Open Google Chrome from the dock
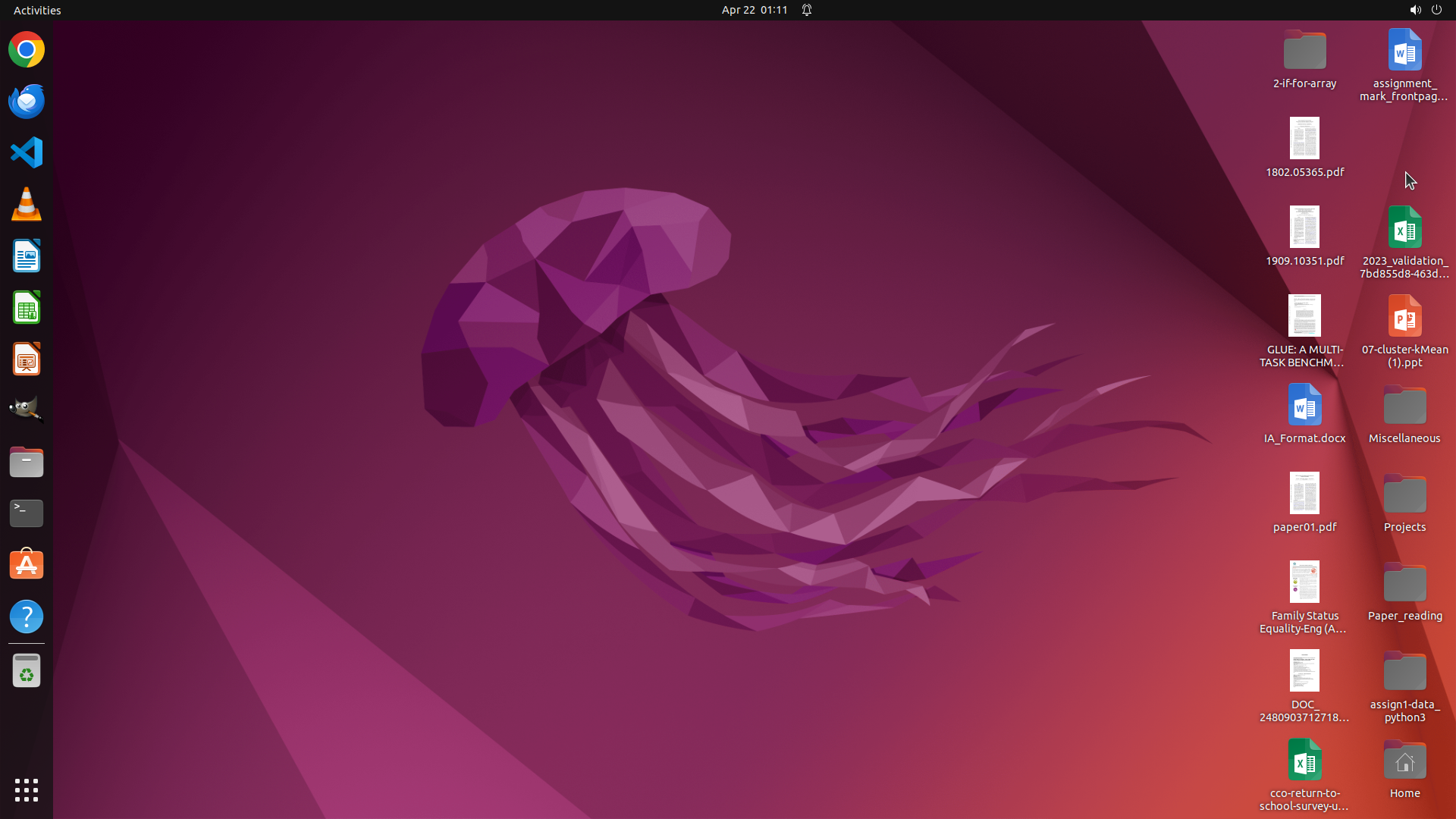Screen dimensions: 1456x819 point(27,50)
